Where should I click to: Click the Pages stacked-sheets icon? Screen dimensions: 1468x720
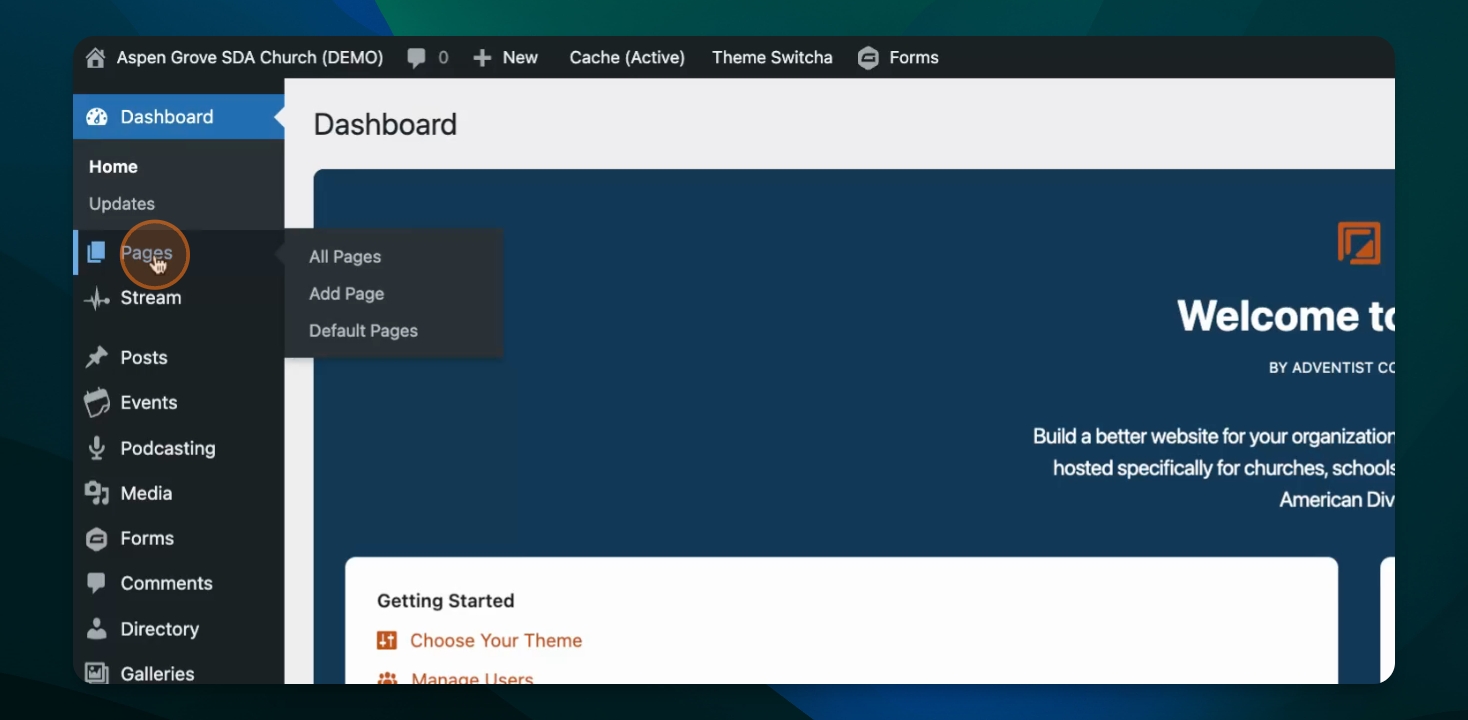coord(96,253)
